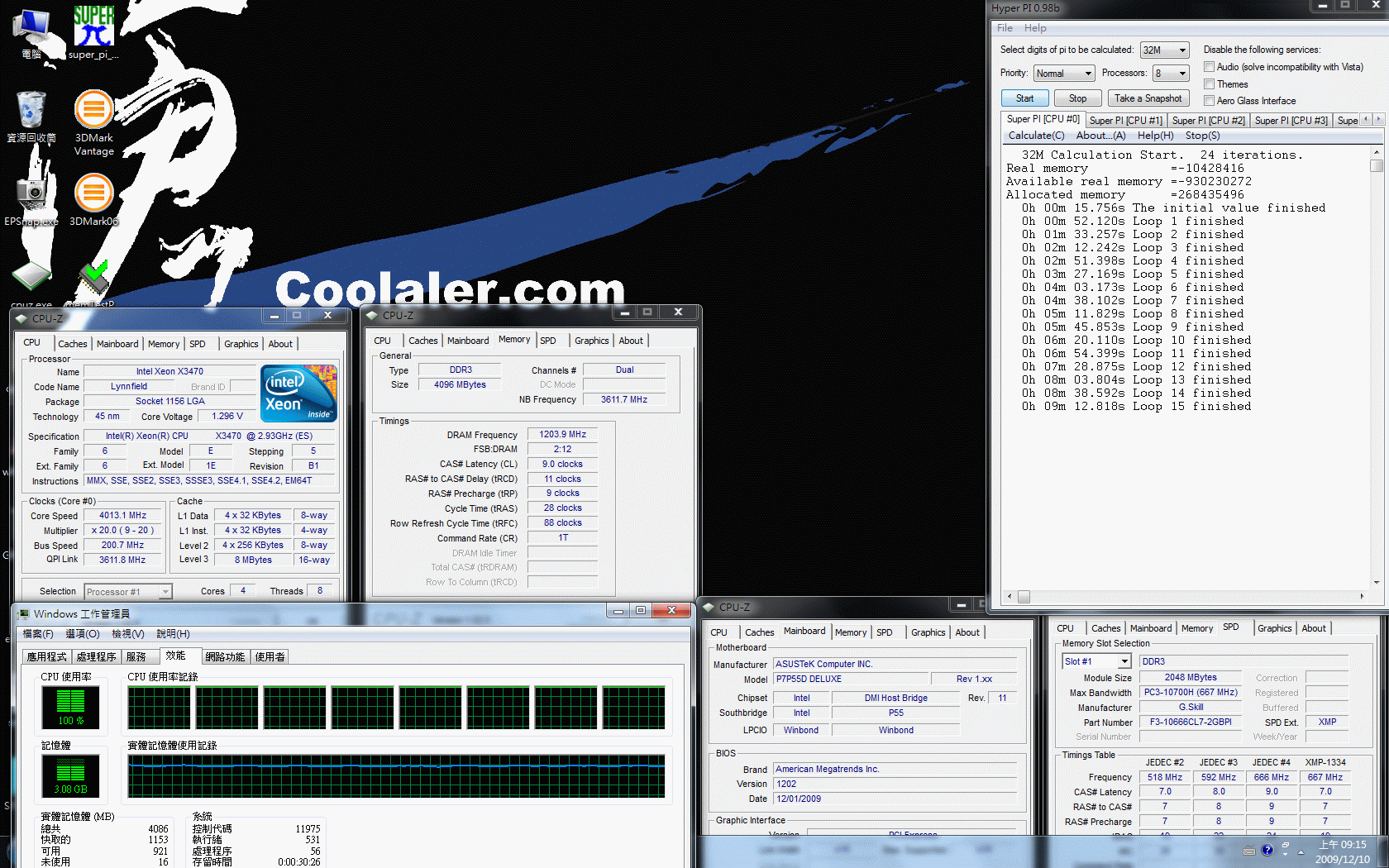Image resolution: width=1389 pixels, height=868 pixels.
Task: Click the left tab-scroll arrow in Hyper PI
Action: click(x=1366, y=119)
